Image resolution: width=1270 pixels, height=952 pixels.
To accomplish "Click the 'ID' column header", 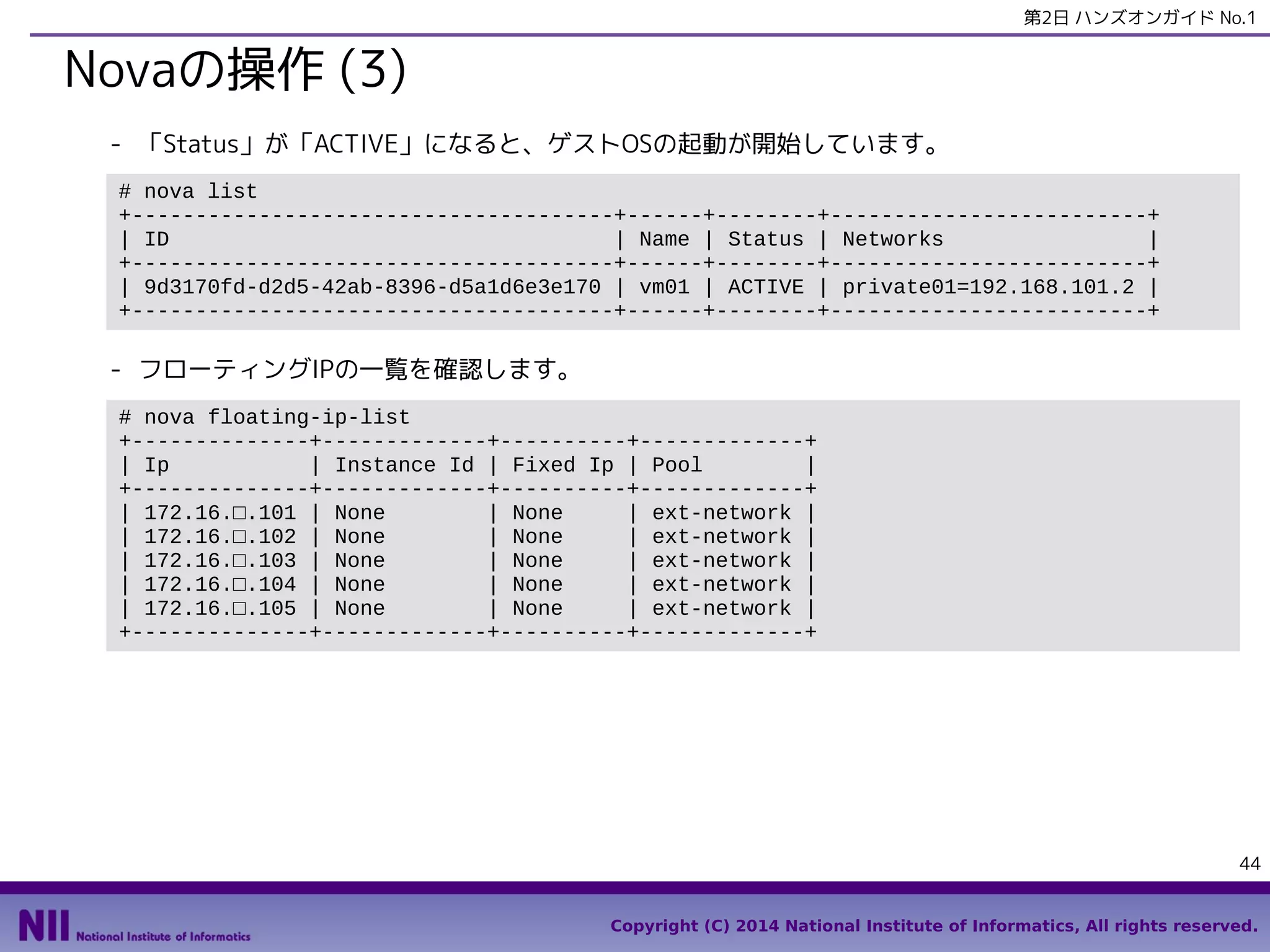I will click(x=156, y=239).
